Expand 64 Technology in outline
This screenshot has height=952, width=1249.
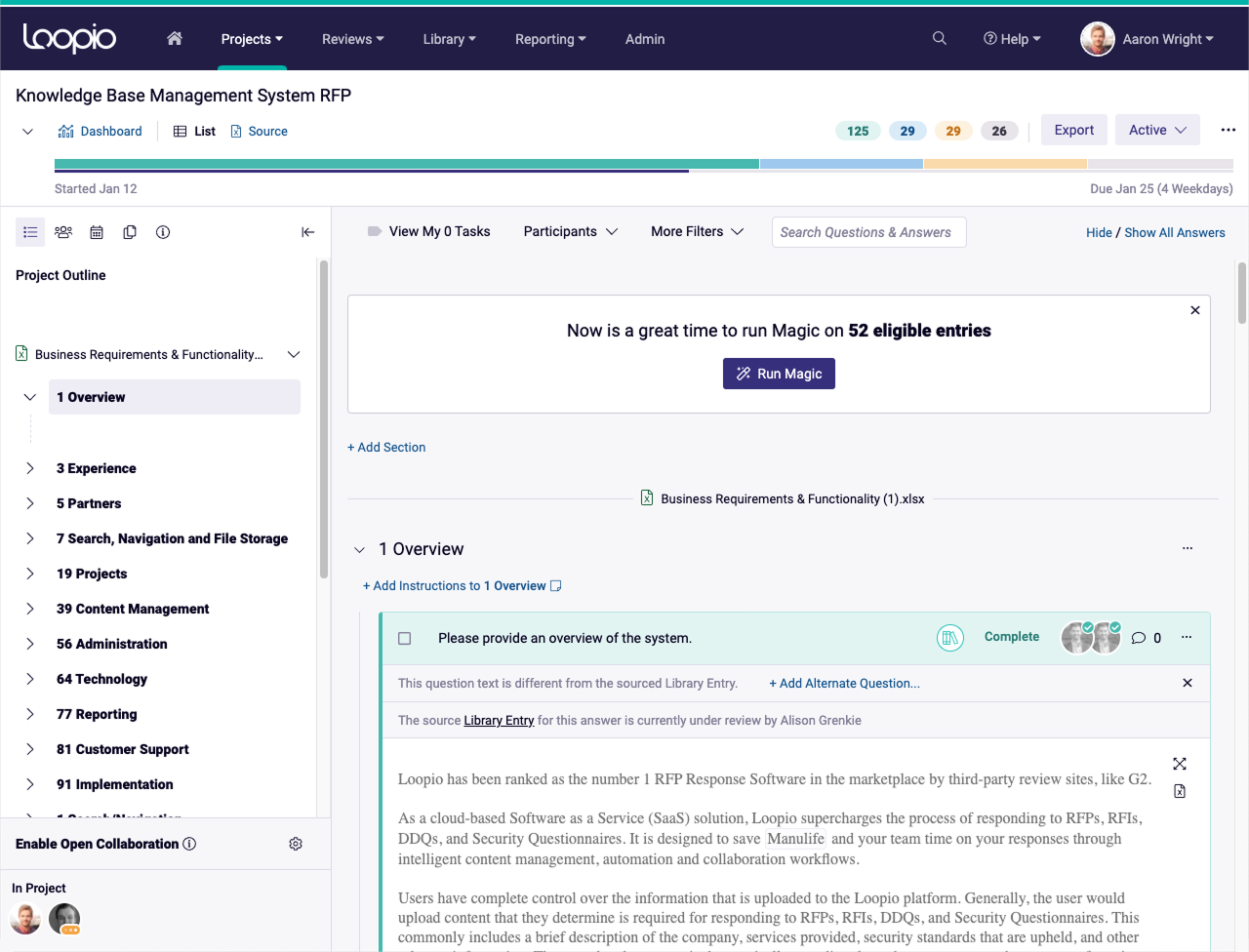(x=30, y=679)
